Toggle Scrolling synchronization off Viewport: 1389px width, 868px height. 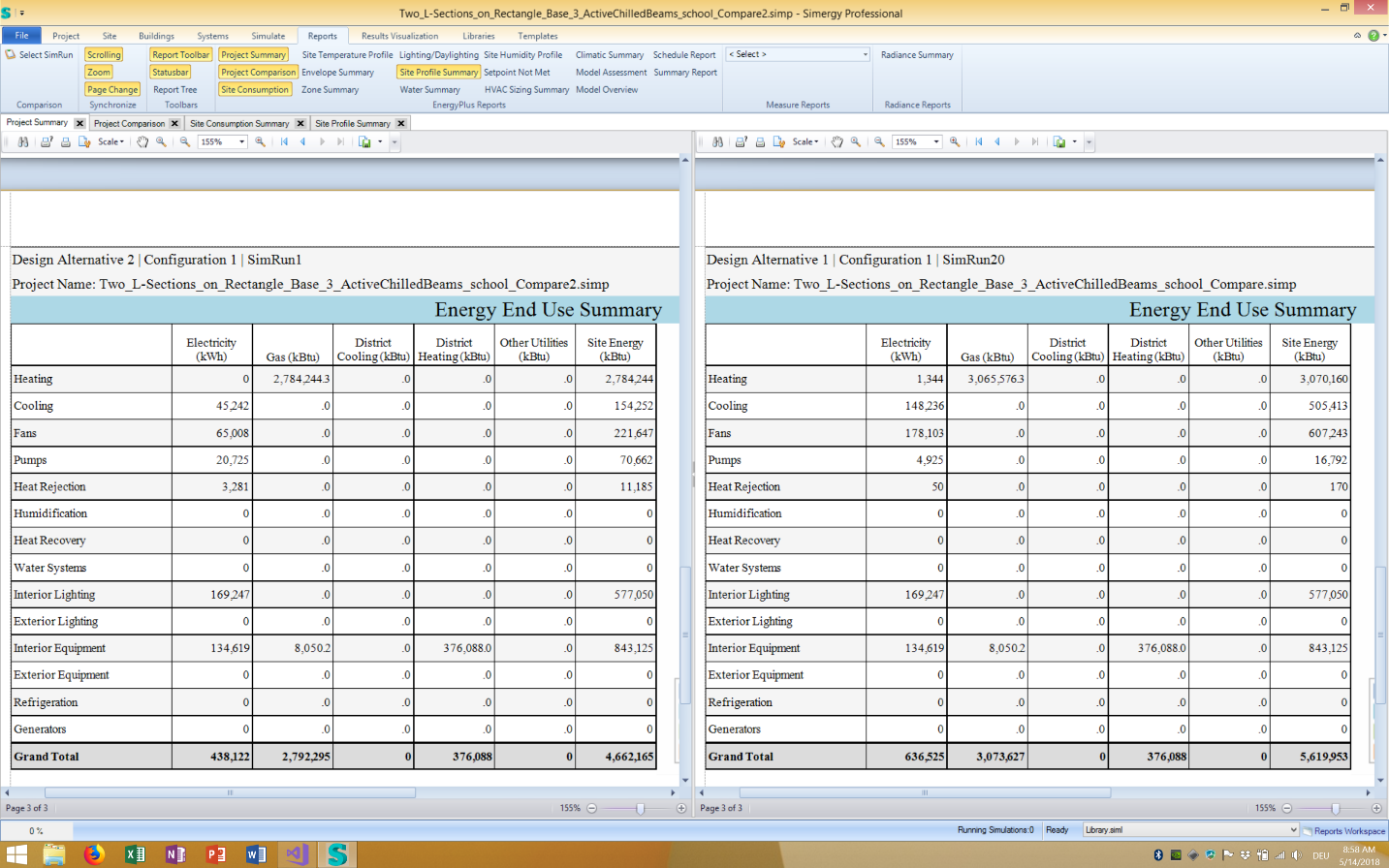click(x=104, y=55)
